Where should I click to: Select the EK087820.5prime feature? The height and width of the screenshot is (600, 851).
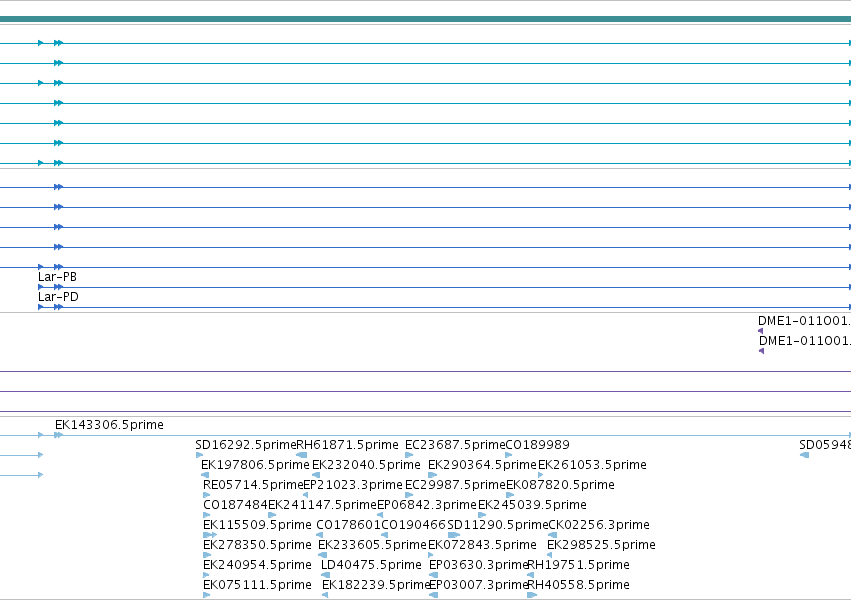(x=560, y=485)
